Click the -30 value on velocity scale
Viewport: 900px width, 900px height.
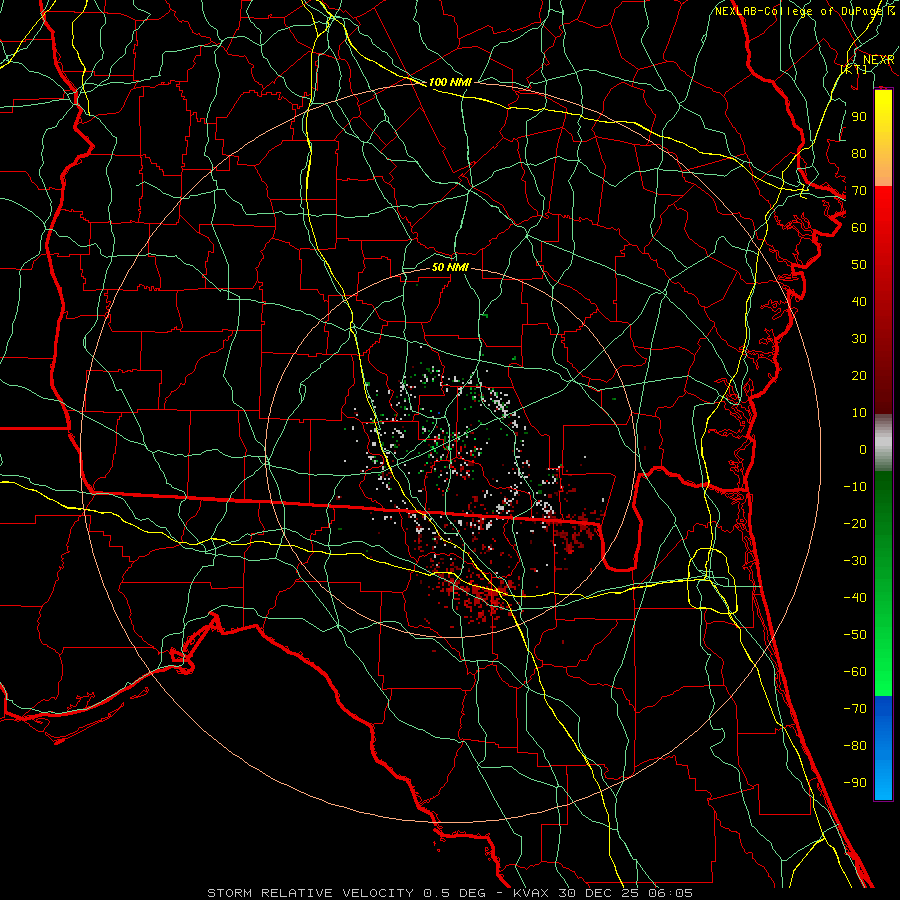coord(855,561)
